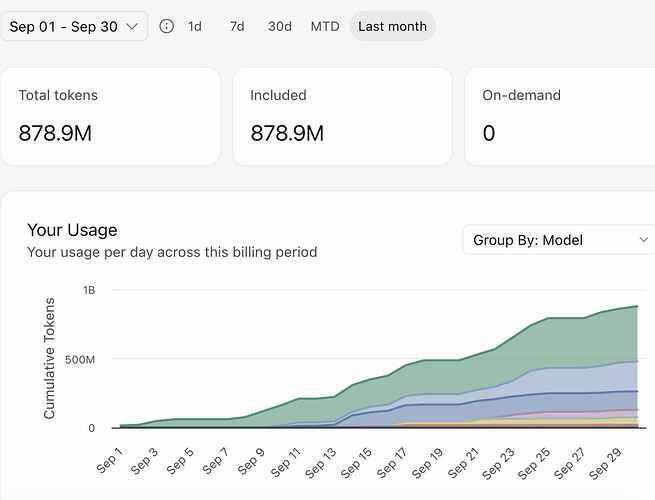Click the usage per day subtitle text
This screenshot has width=655, height=500.
click(172, 252)
